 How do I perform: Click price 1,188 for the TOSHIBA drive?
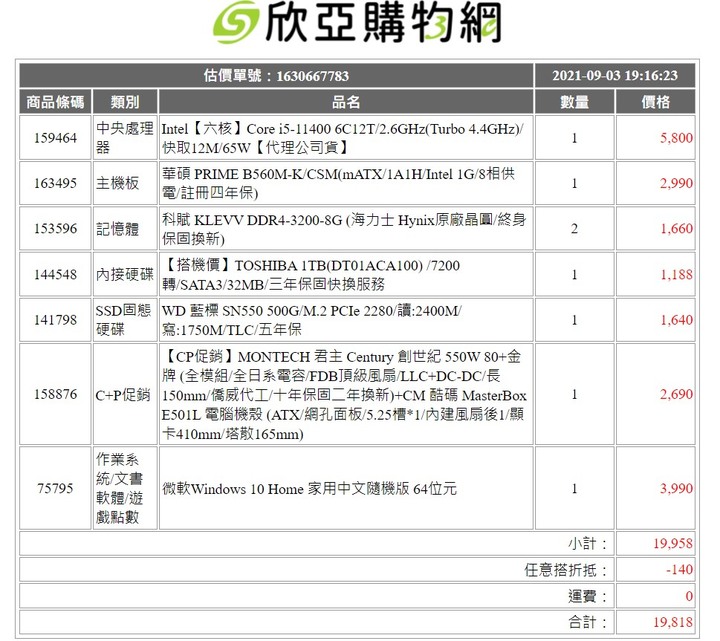(x=676, y=275)
